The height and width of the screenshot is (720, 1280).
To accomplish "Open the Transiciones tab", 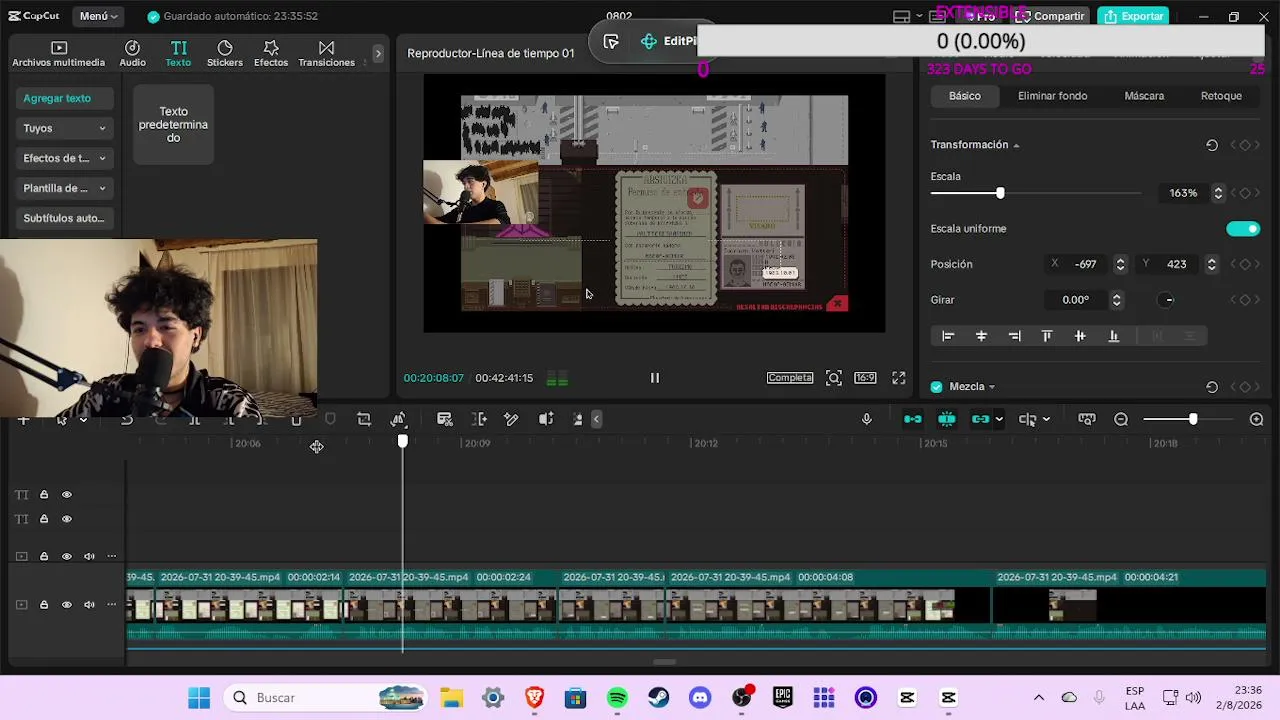I will pyautogui.click(x=326, y=54).
